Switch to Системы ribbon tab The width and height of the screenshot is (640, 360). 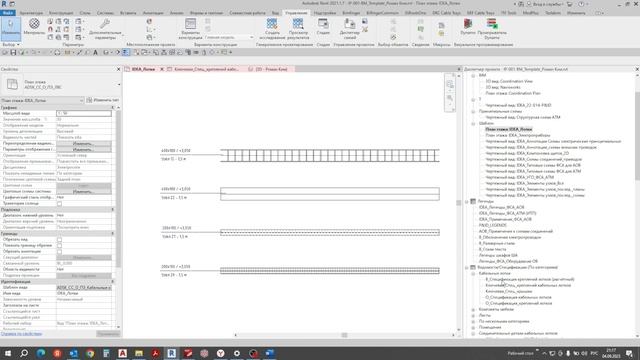tap(105, 13)
